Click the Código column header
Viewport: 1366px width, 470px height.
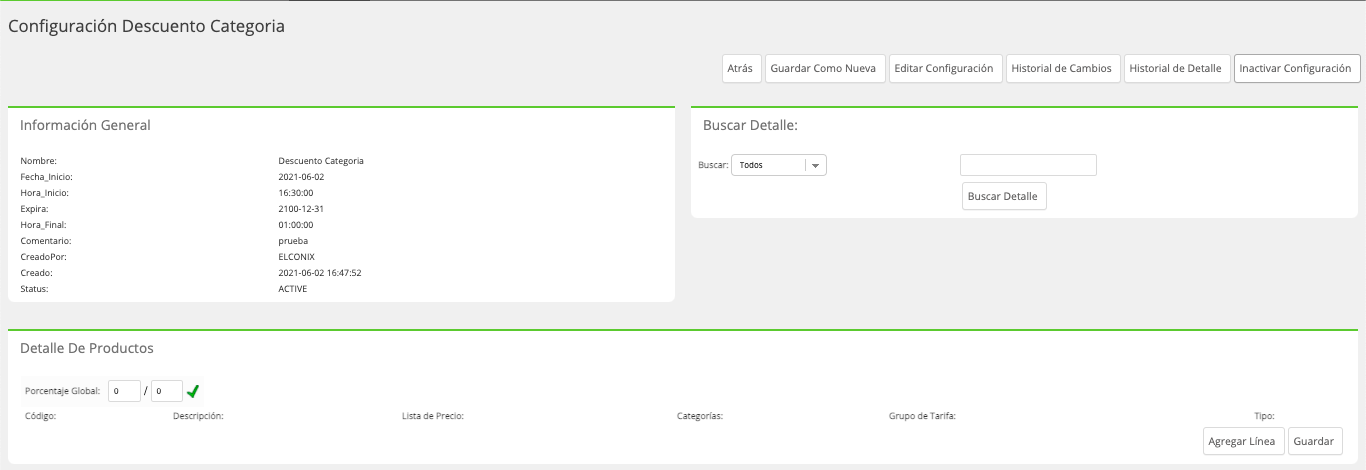coord(38,415)
